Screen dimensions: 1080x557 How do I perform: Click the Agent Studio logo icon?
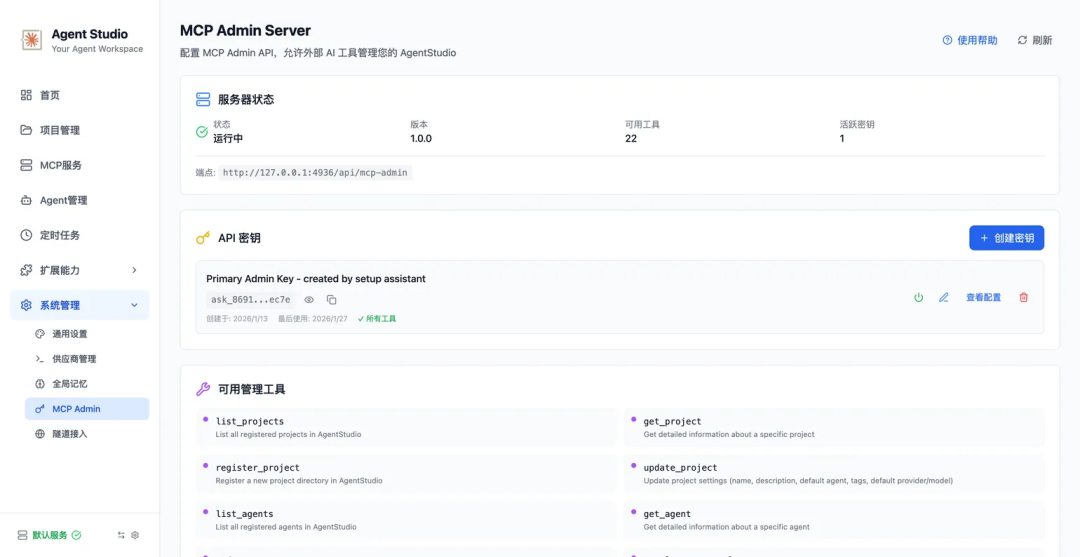click(31, 41)
